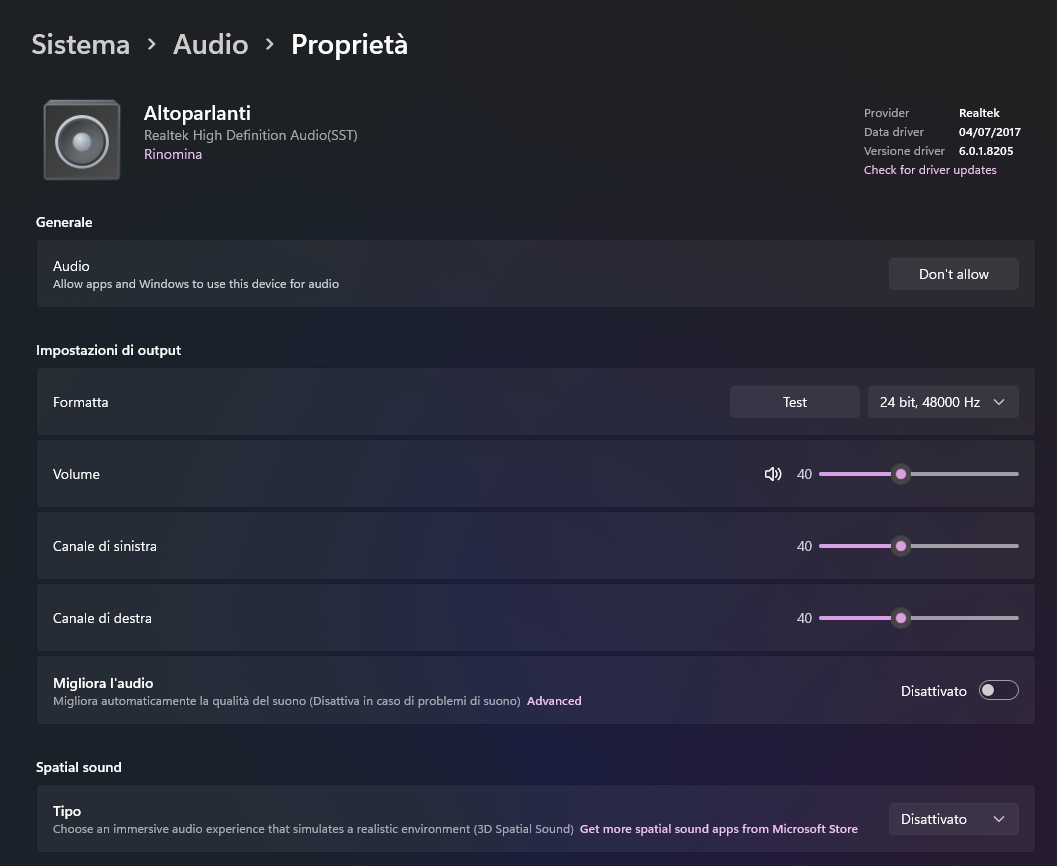This screenshot has height=866, width=1057.
Task: Open the Rinomina link to rename device
Action: point(173,154)
